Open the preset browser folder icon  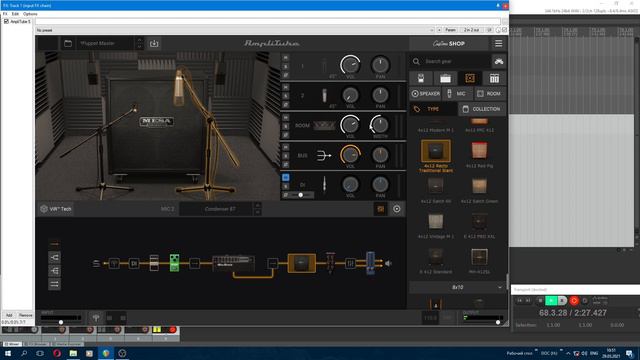(68, 43)
